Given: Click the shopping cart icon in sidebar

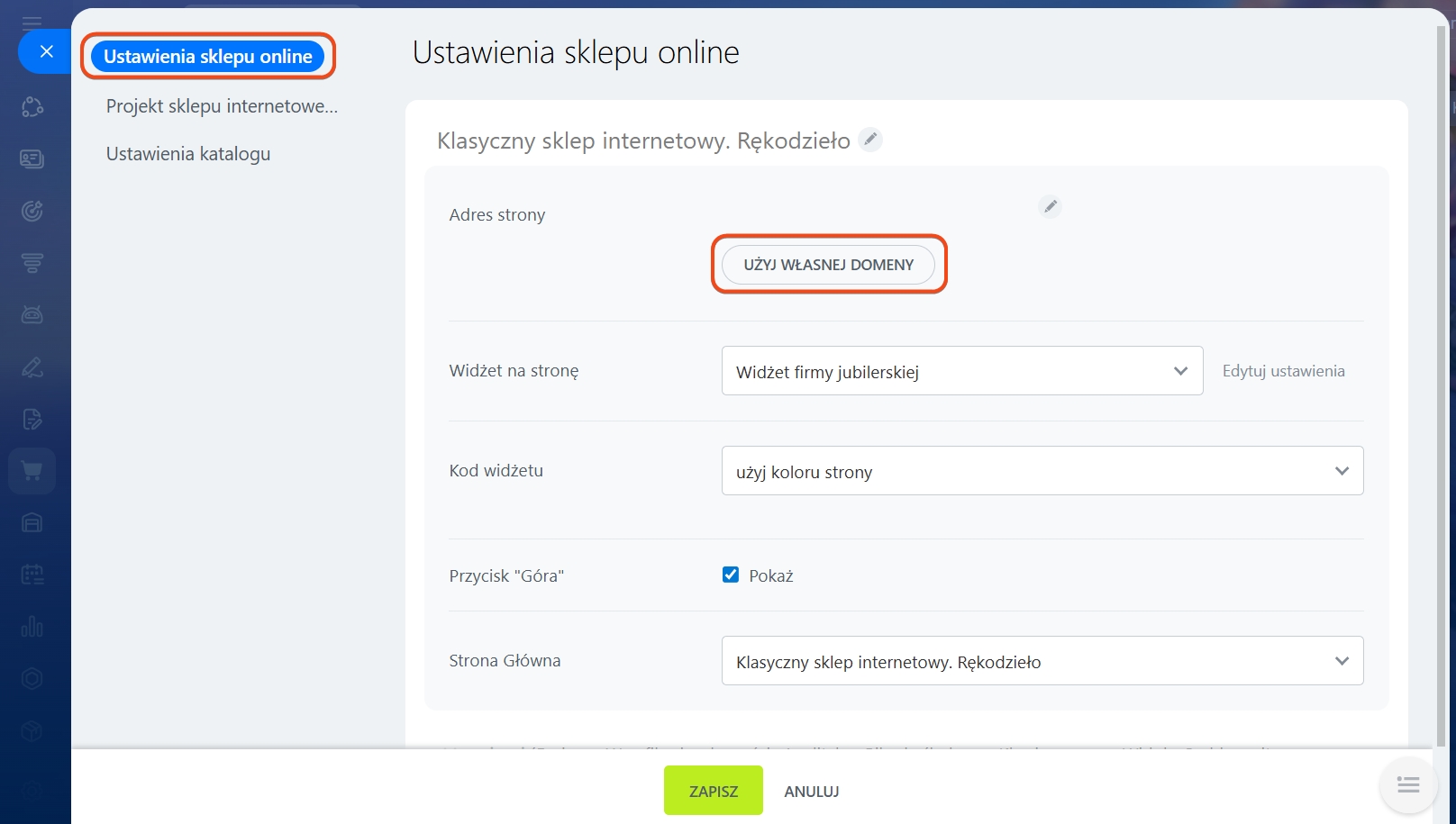Looking at the screenshot, I should (x=32, y=471).
